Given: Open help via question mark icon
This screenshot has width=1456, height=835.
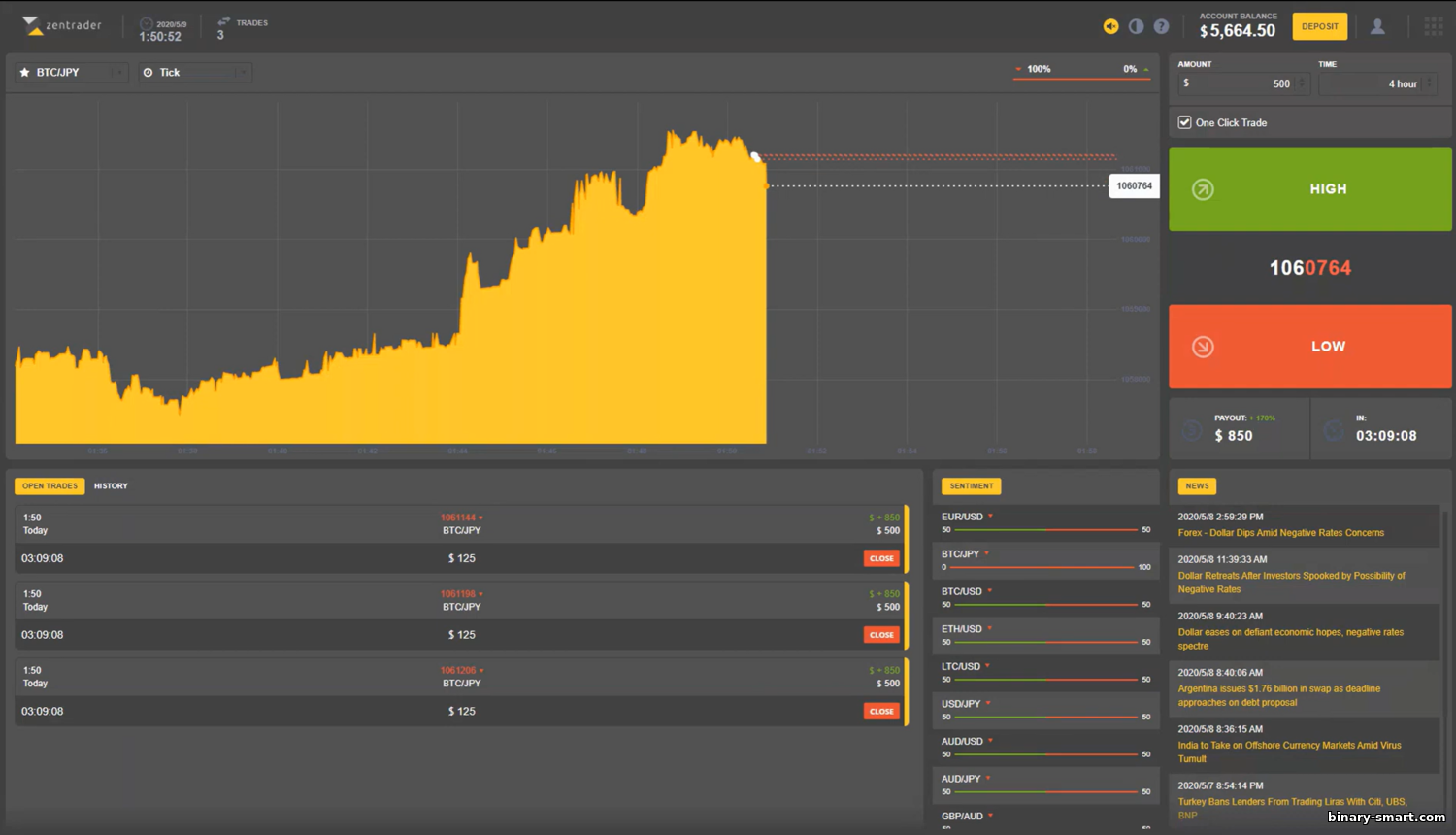Looking at the screenshot, I should pyautogui.click(x=1161, y=26).
